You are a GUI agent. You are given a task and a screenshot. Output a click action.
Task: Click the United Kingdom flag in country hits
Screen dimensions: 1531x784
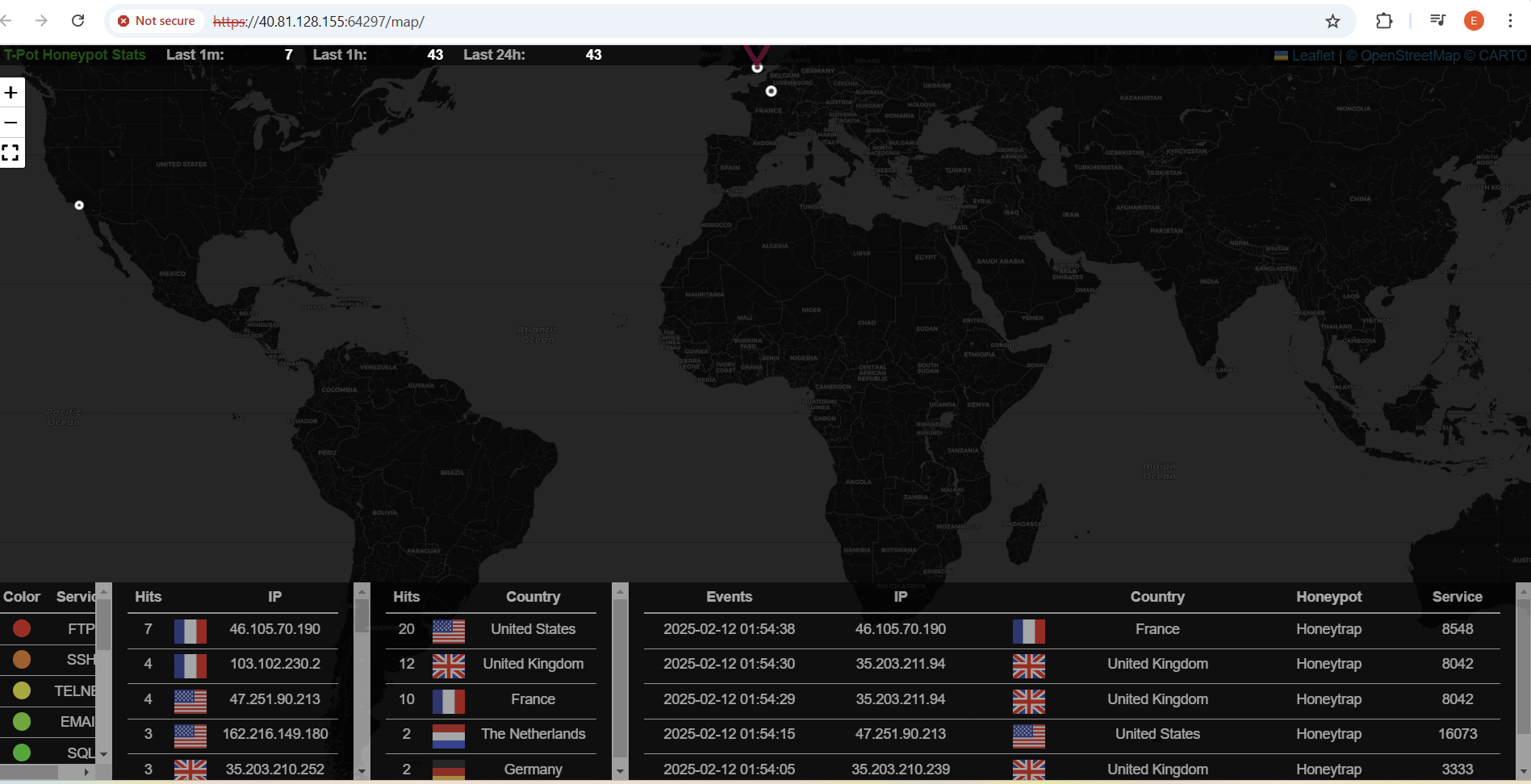[449, 665]
